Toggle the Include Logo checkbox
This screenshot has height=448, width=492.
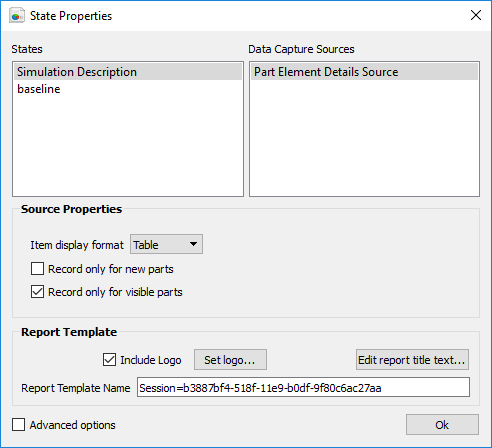click(x=109, y=360)
